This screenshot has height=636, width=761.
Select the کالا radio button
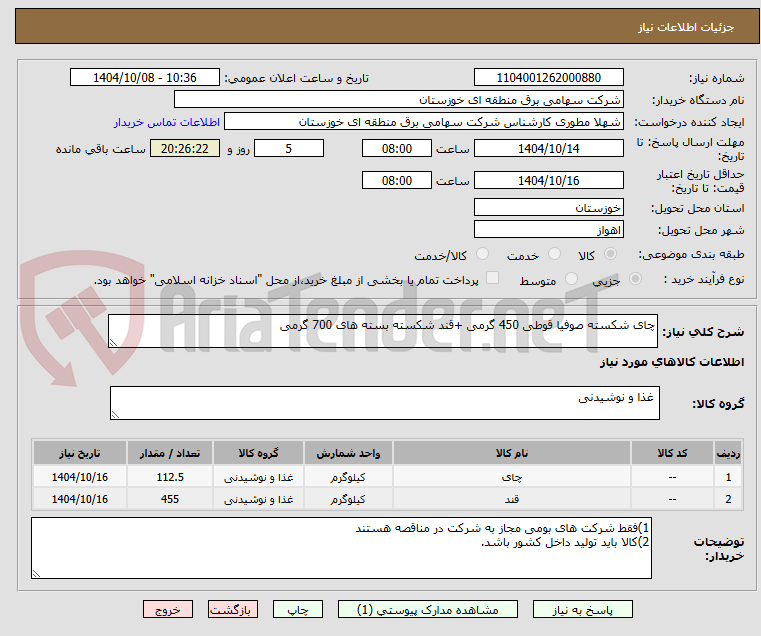[x=611, y=254]
